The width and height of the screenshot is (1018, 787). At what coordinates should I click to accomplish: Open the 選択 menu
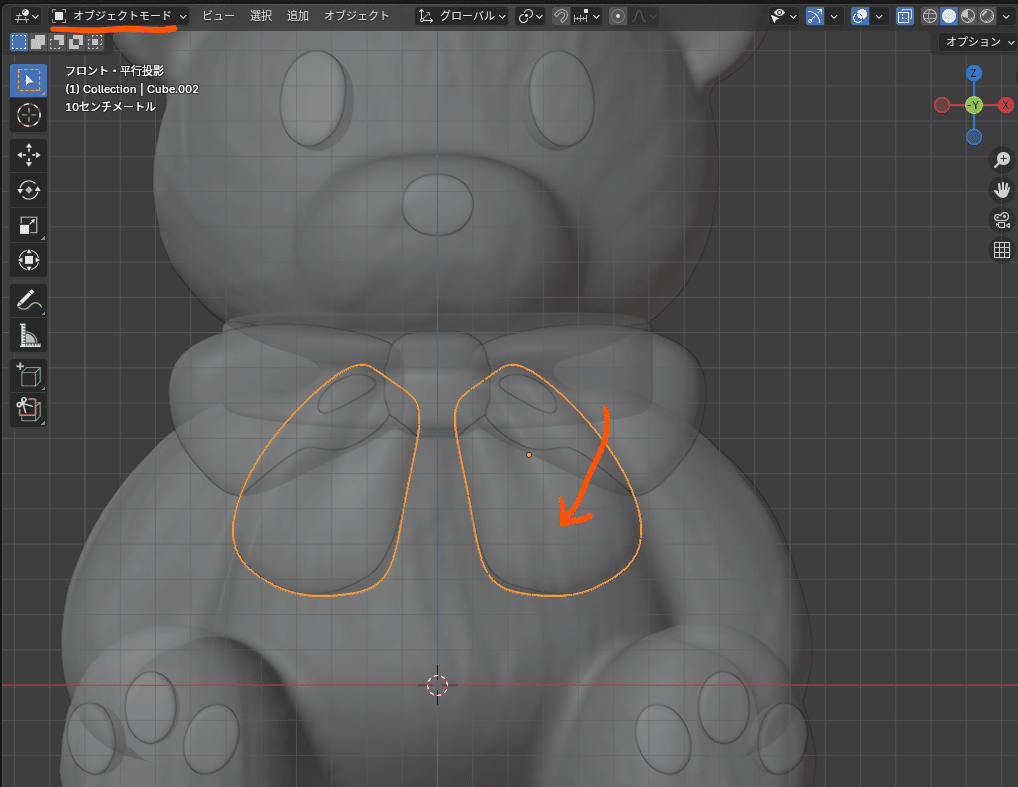coord(261,16)
